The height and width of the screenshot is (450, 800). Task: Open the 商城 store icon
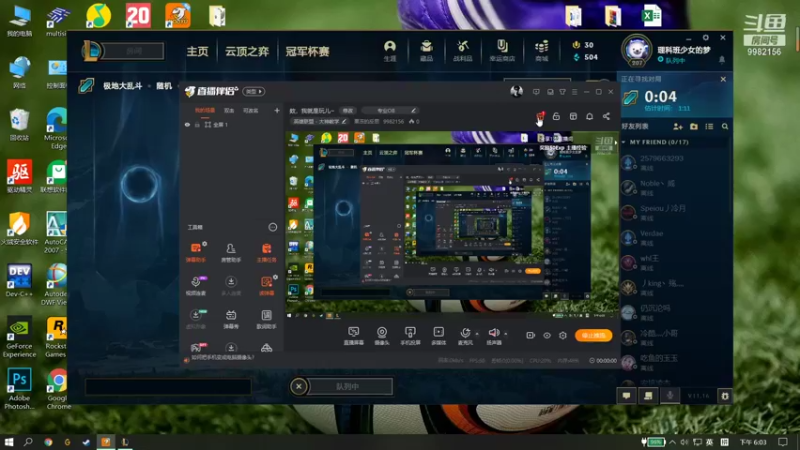tap(541, 51)
